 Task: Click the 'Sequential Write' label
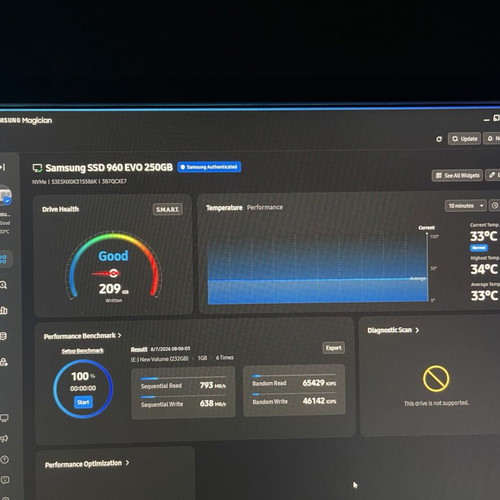coord(162,404)
